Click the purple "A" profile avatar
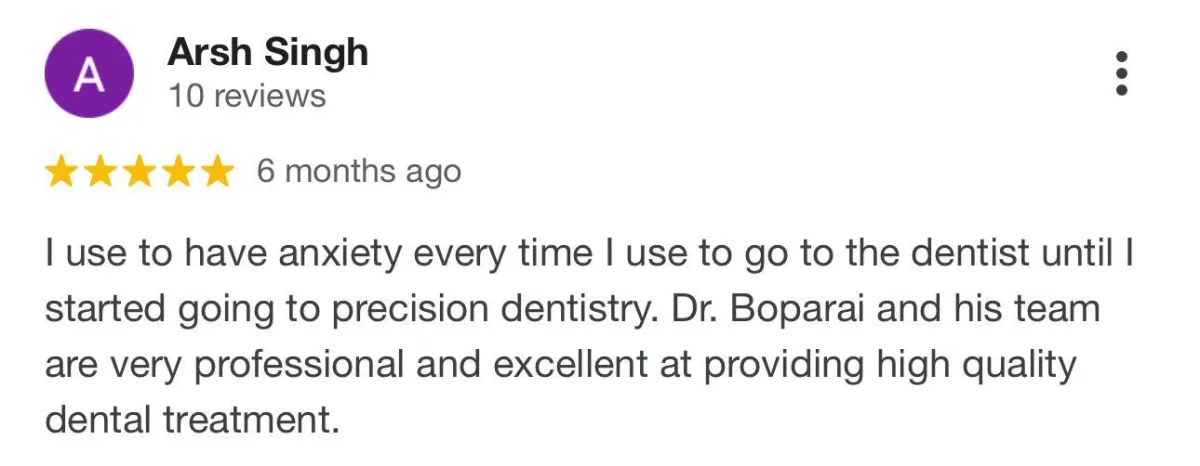Image resolution: width=1200 pixels, height=466 pixels. coord(89,74)
